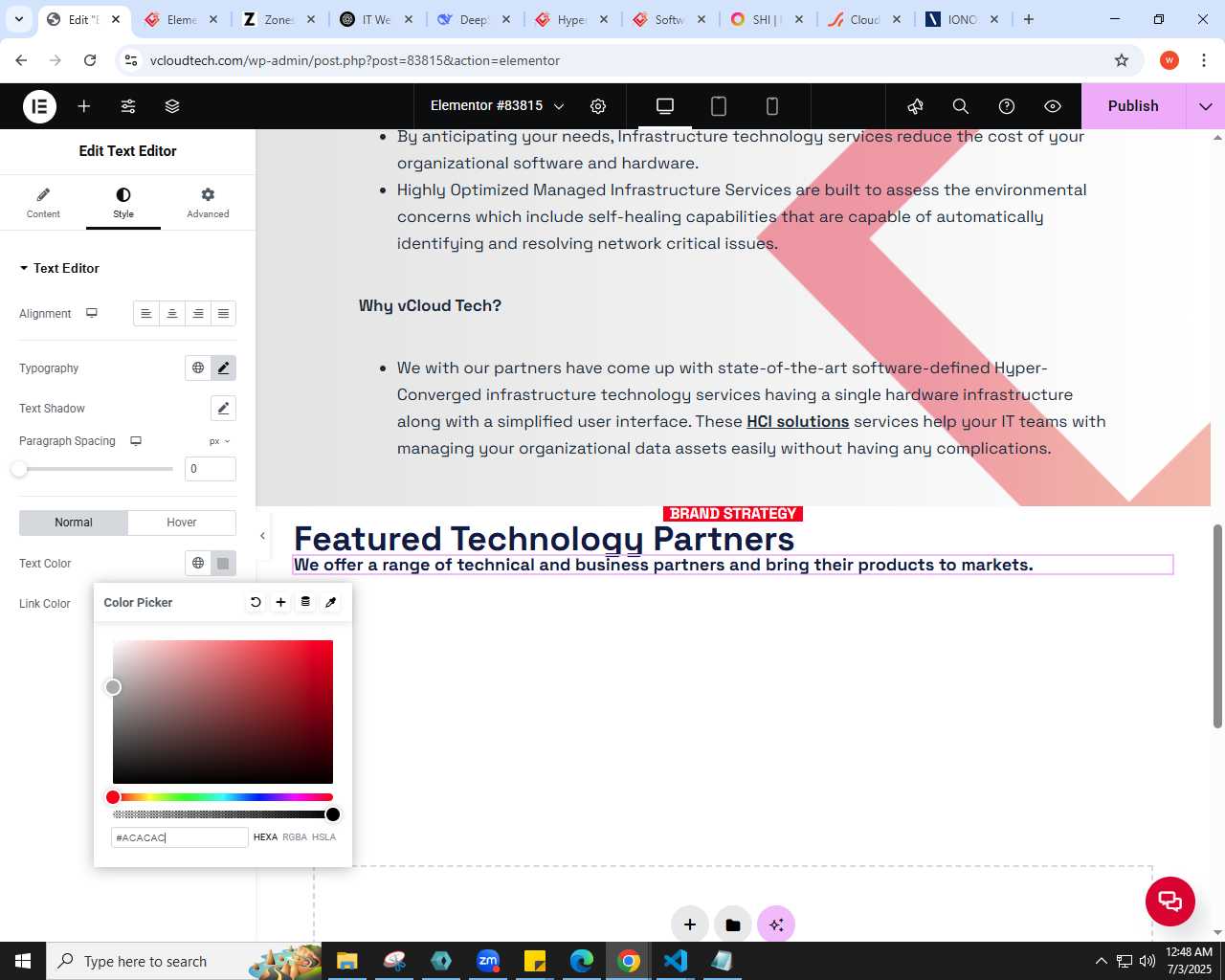The width and height of the screenshot is (1225, 980).
Task: Edit Text Shadow with pencil icon
Action: (223, 408)
